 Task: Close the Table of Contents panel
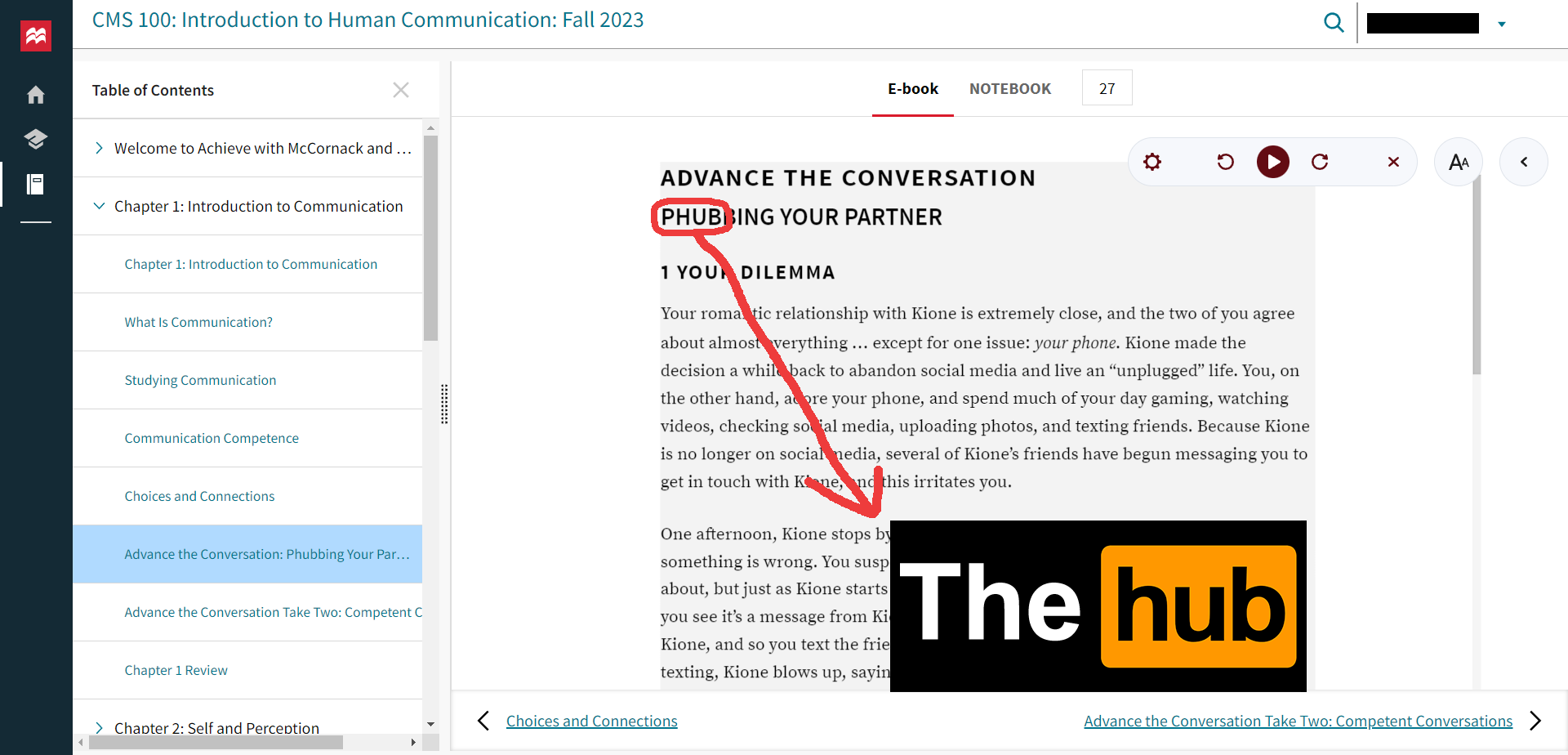pyautogui.click(x=400, y=90)
